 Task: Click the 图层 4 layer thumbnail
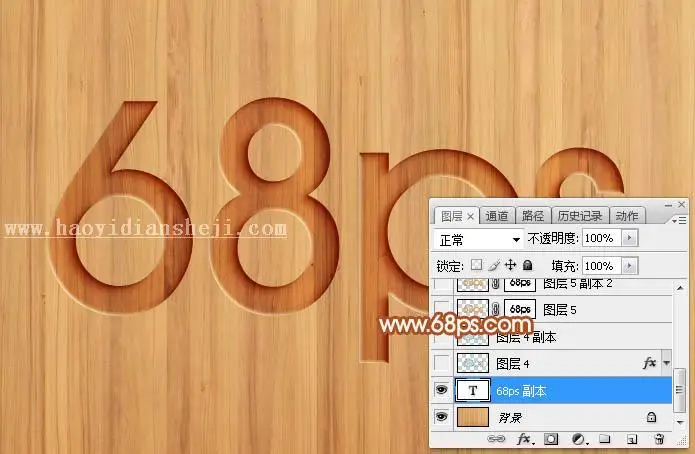pyautogui.click(x=472, y=363)
